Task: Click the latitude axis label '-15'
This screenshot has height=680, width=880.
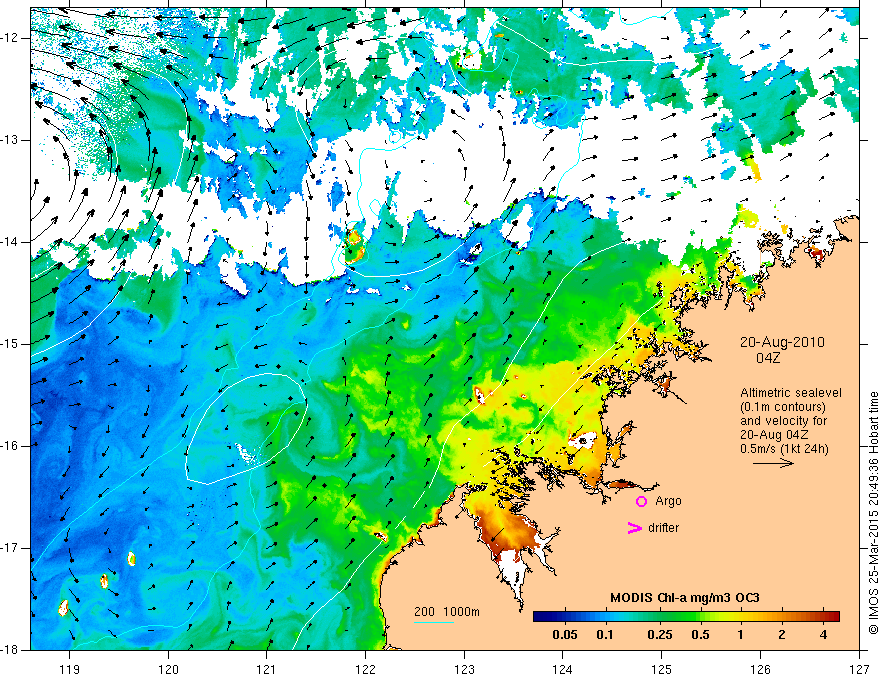Action: click(x=10, y=344)
